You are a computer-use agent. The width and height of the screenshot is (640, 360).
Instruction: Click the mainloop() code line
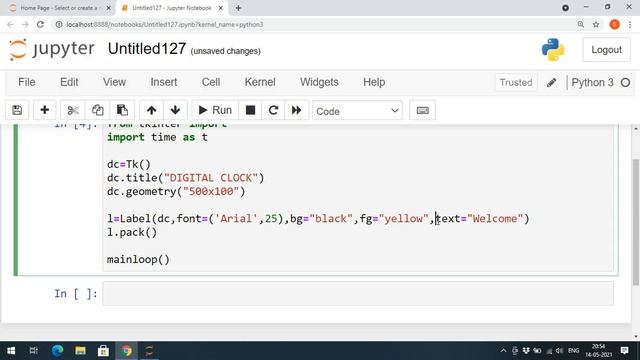point(138,260)
